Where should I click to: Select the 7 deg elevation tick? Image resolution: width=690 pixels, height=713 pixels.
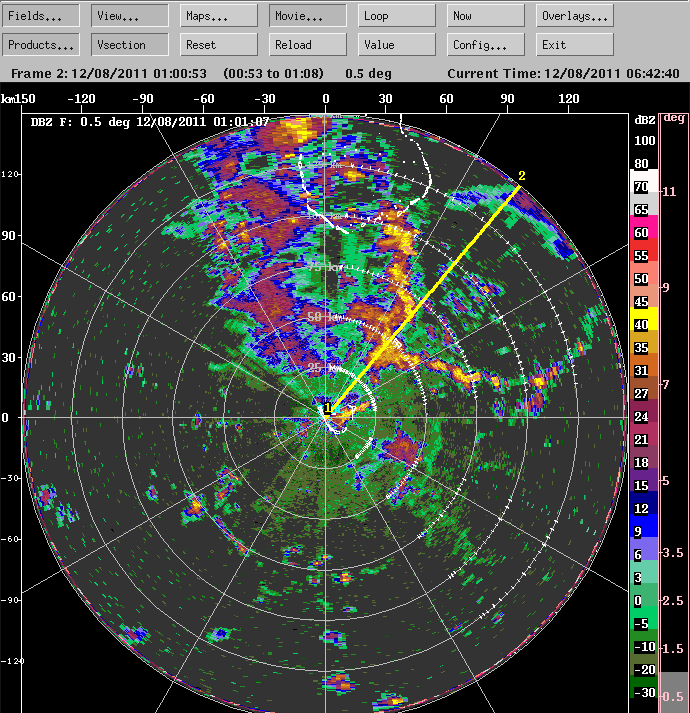(x=665, y=385)
